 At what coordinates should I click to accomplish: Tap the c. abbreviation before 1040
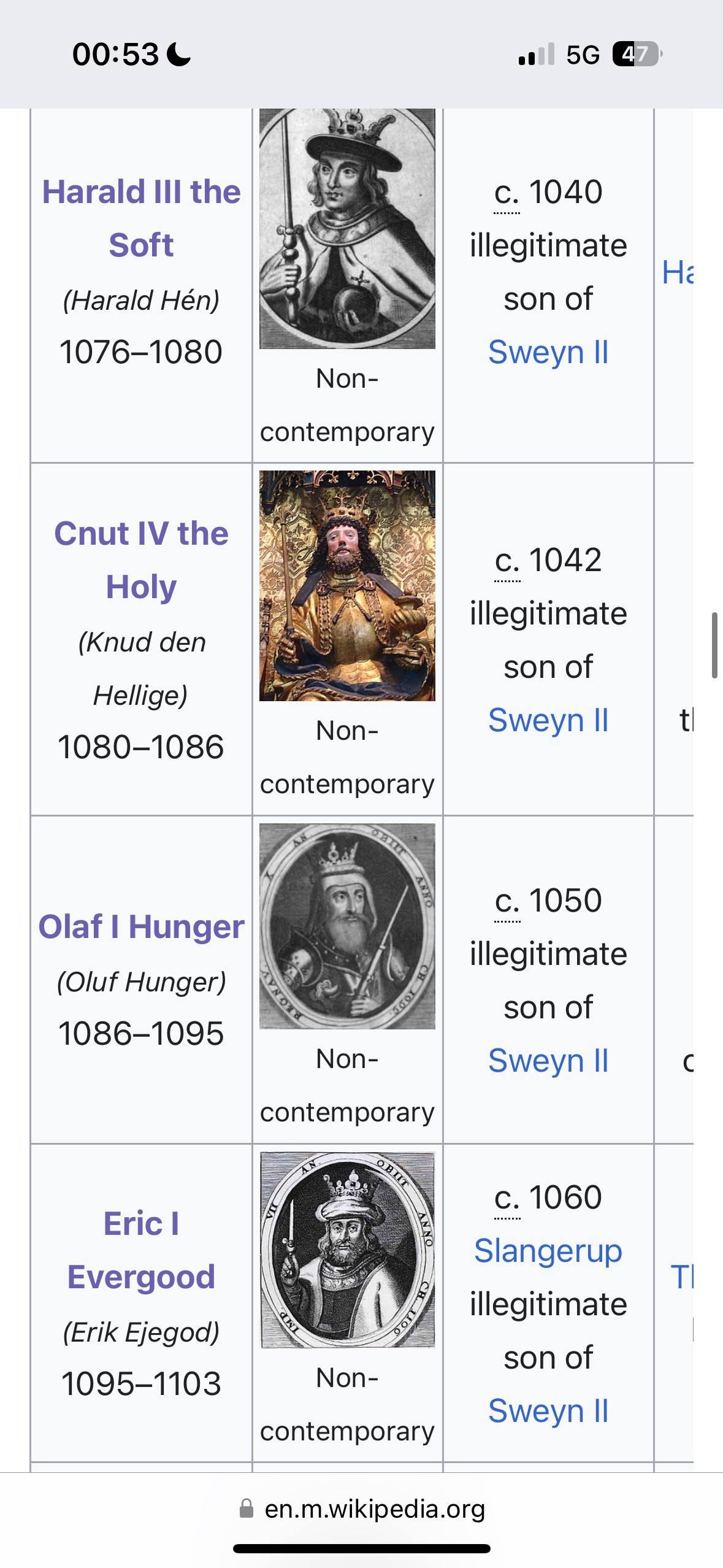(507, 193)
